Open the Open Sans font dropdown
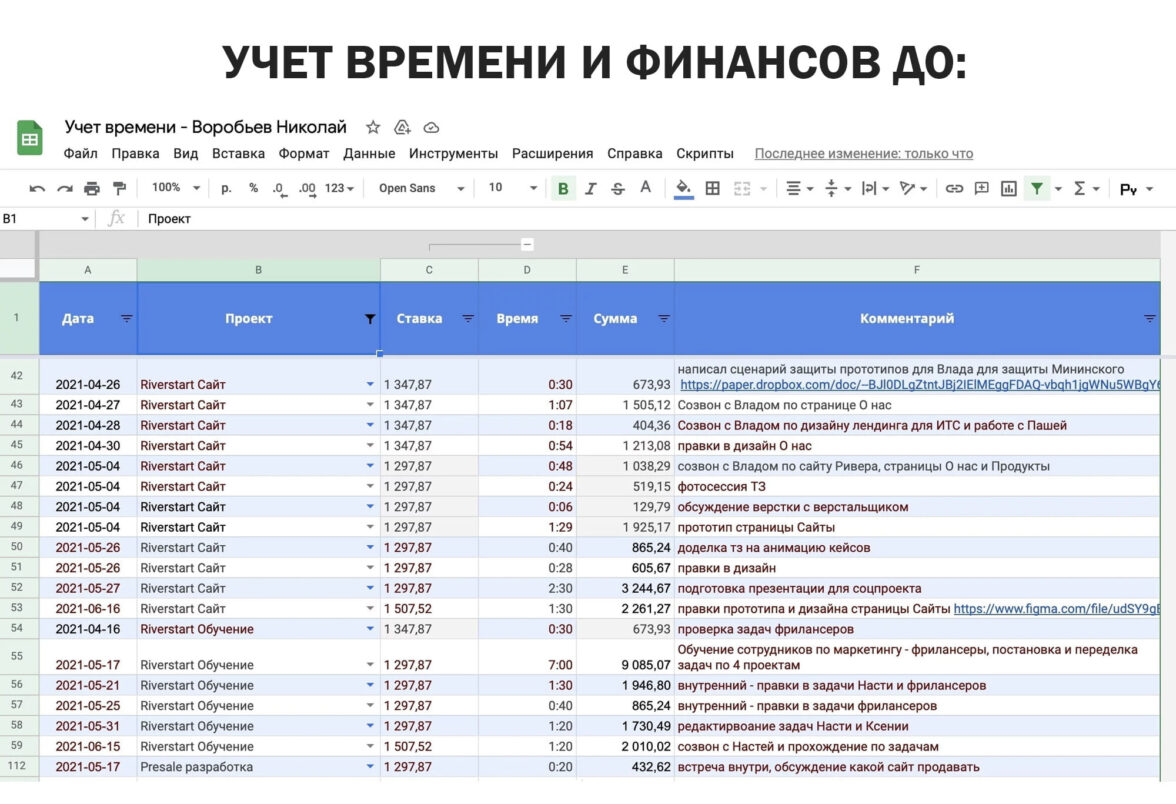 coord(421,188)
